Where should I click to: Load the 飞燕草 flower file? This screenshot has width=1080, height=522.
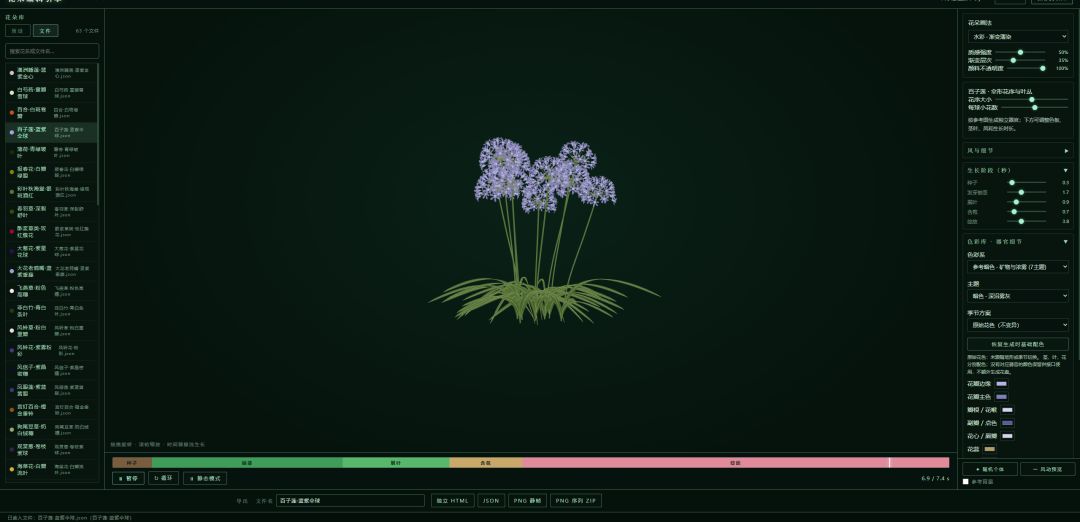coord(52,291)
